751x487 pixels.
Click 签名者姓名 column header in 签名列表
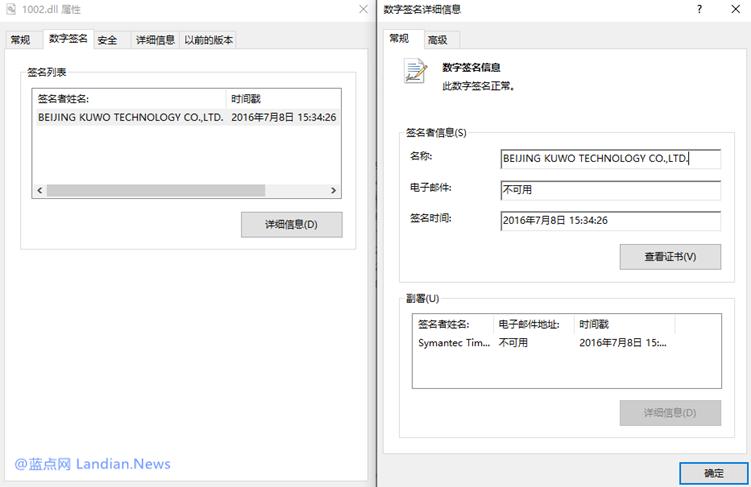129,99
